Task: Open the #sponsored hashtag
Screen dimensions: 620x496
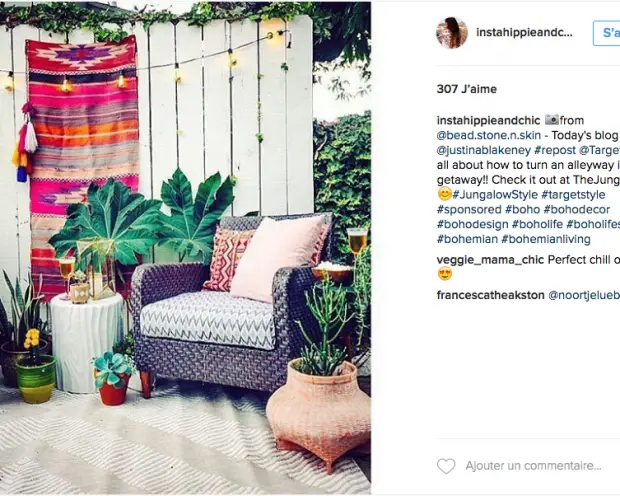Action: pyautogui.click(x=469, y=209)
